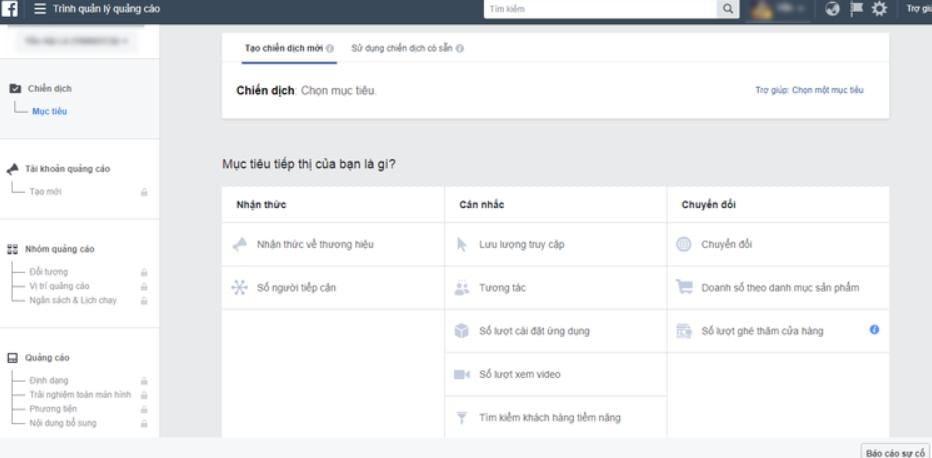Choose Số người tiếp cận objective
This screenshot has height=458, width=932.
(x=333, y=288)
